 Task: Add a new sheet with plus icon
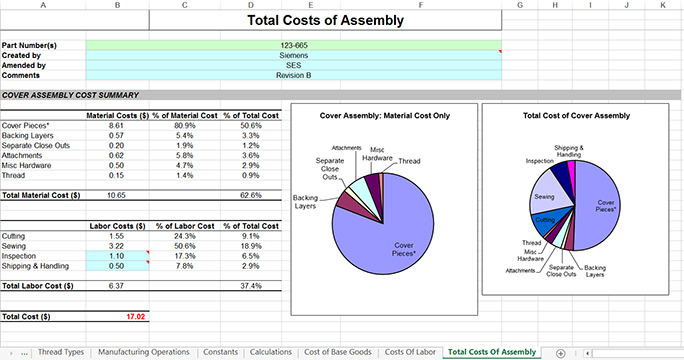pyautogui.click(x=561, y=353)
